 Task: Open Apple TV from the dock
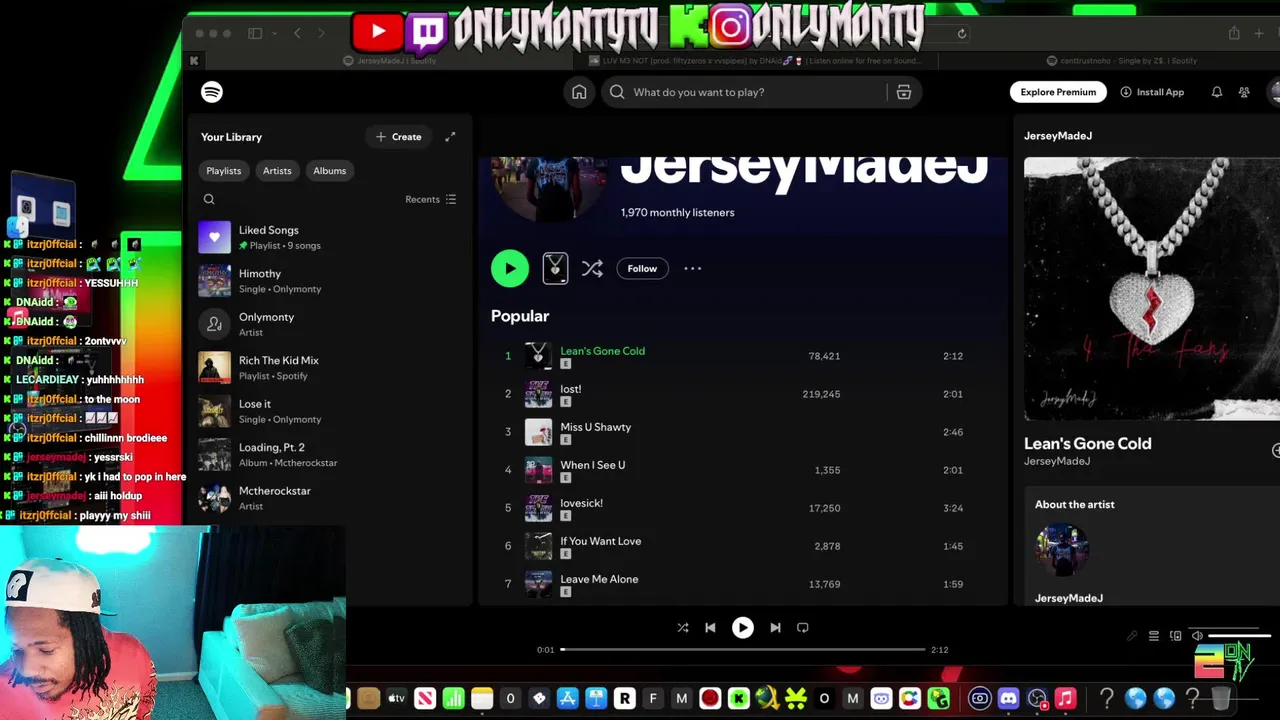396,698
